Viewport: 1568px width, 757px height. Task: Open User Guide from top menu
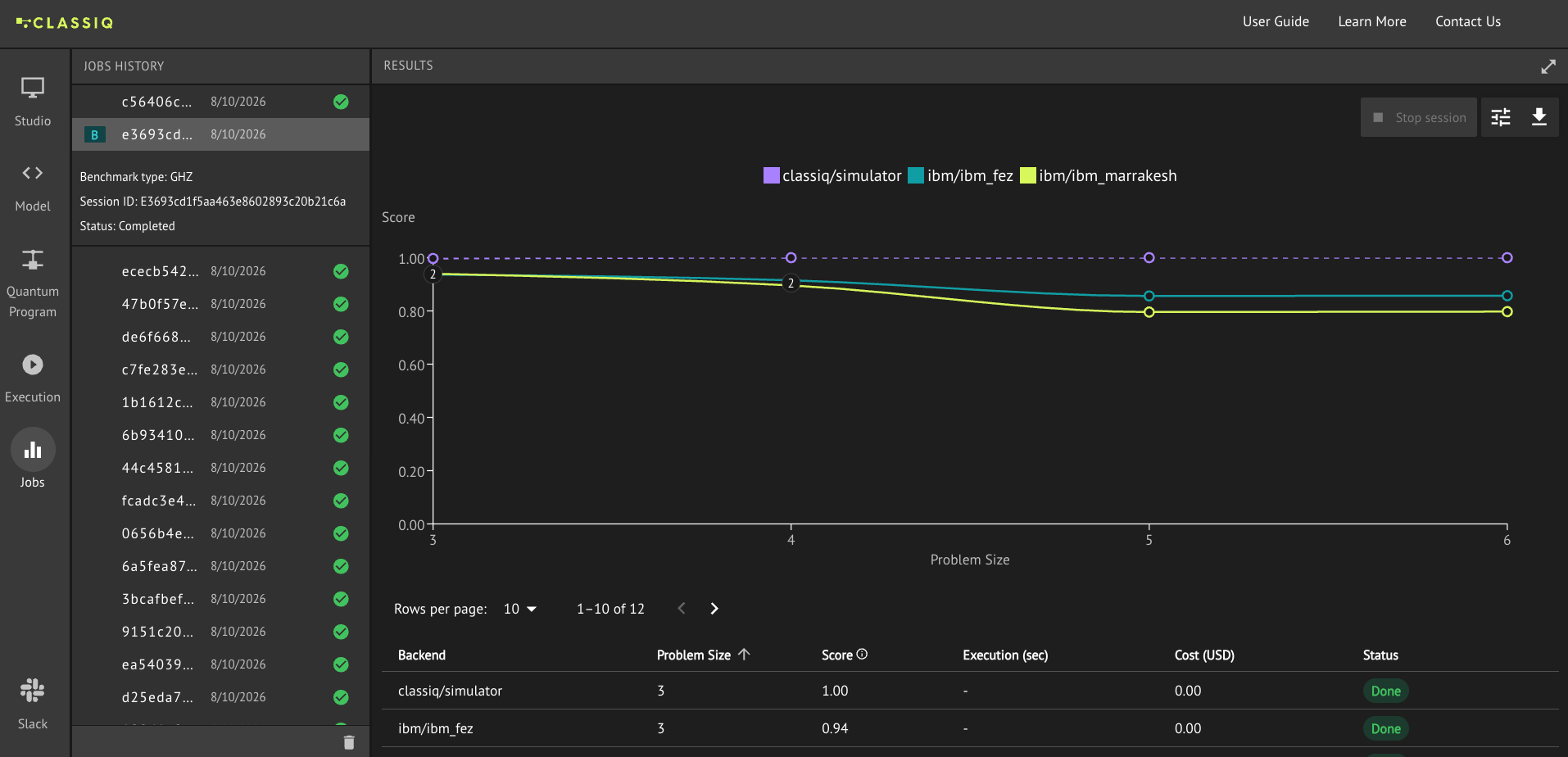1276,22
